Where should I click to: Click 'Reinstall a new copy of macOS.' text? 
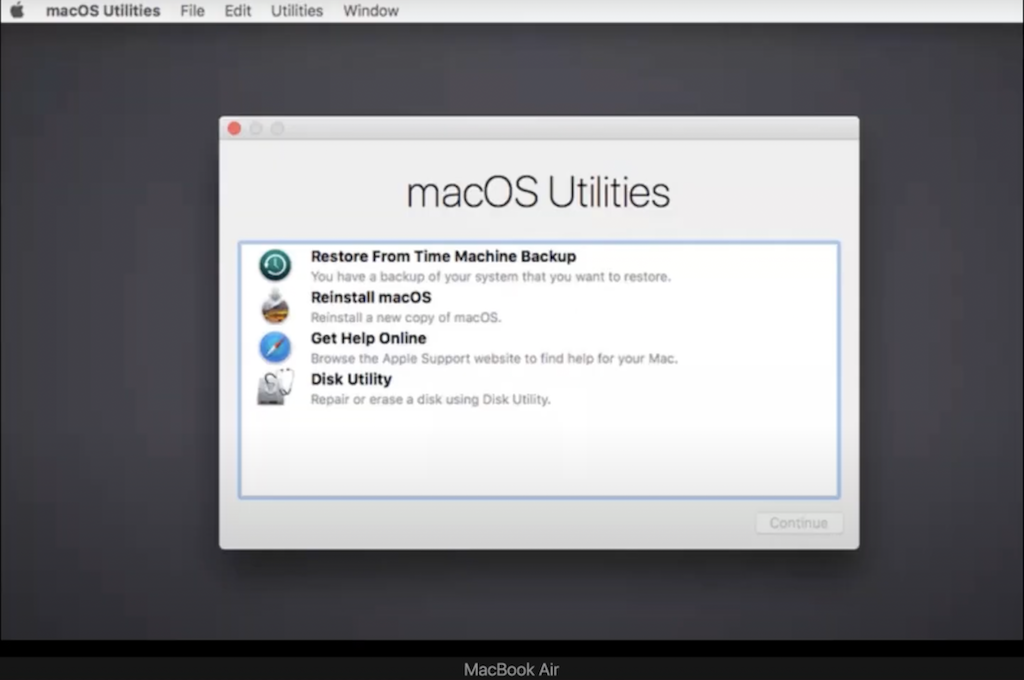(406, 317)
